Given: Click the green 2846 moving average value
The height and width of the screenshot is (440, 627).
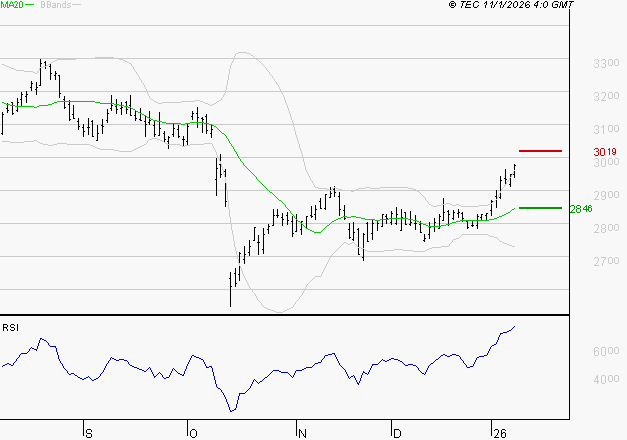Looking at the screenshot, I should 581,209.
